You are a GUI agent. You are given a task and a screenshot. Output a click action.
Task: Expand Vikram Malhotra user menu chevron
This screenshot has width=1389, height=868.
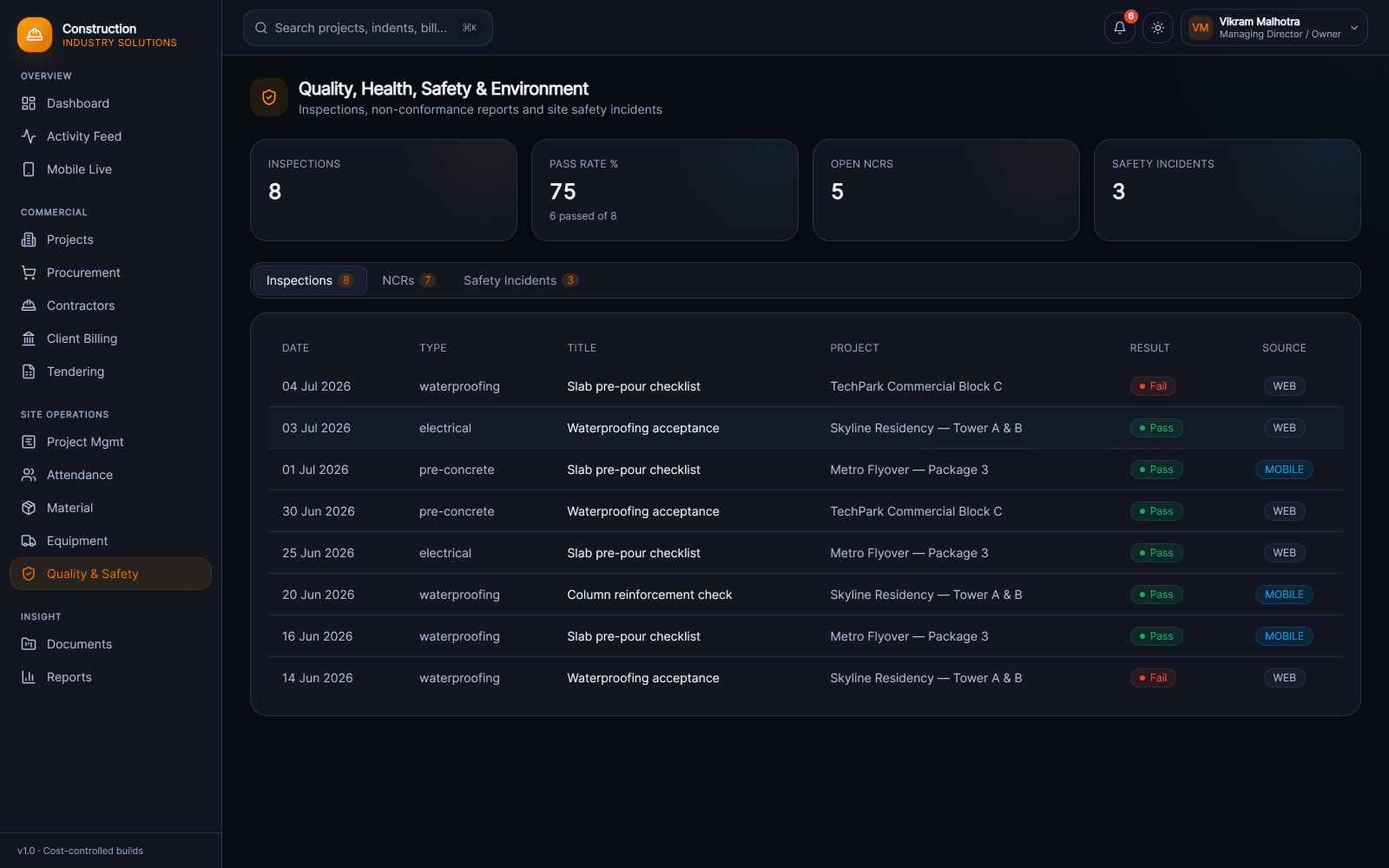pyautogui.click(x=1354, y=28)
